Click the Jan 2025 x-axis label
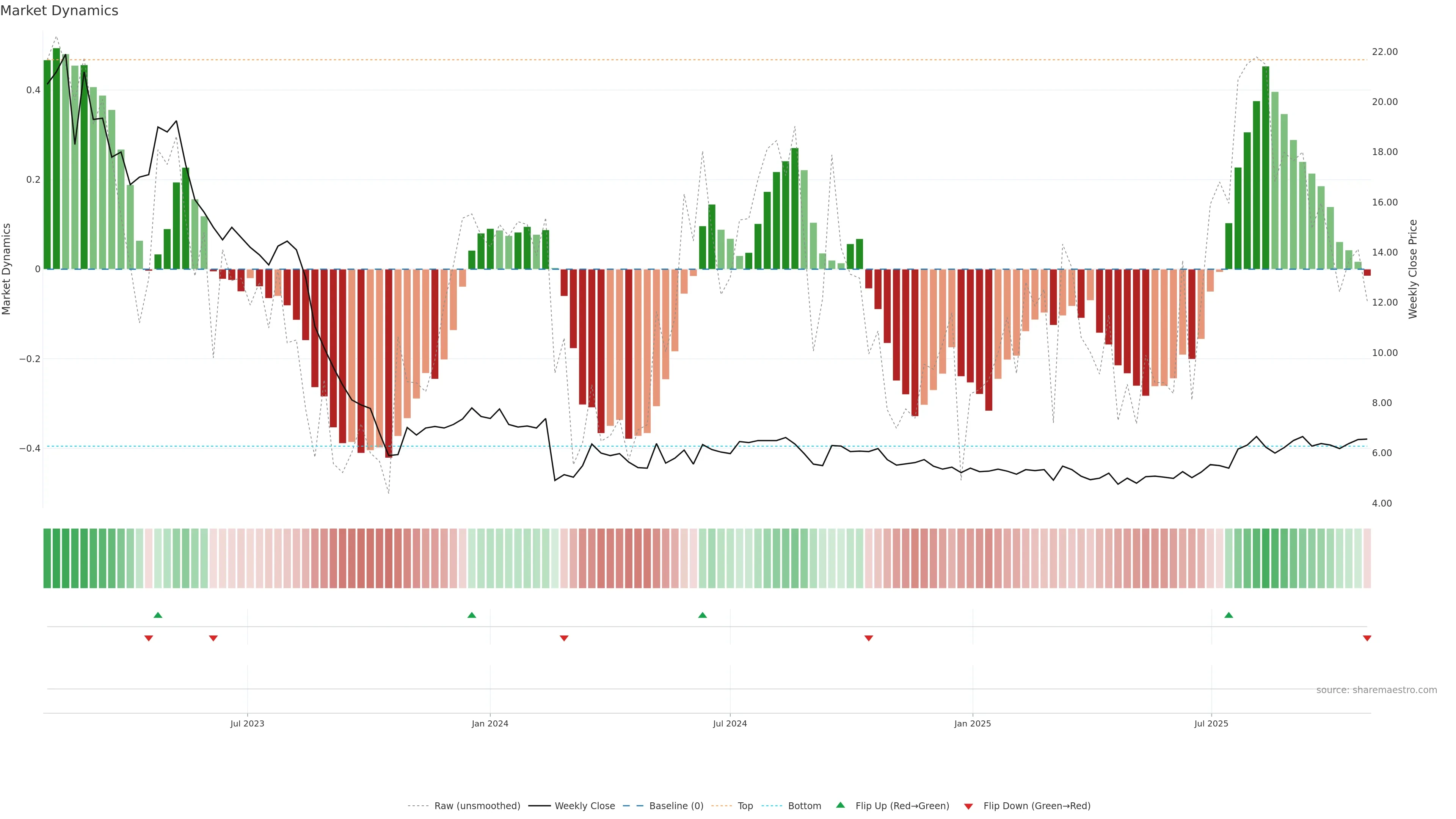 tap(973, 724)
